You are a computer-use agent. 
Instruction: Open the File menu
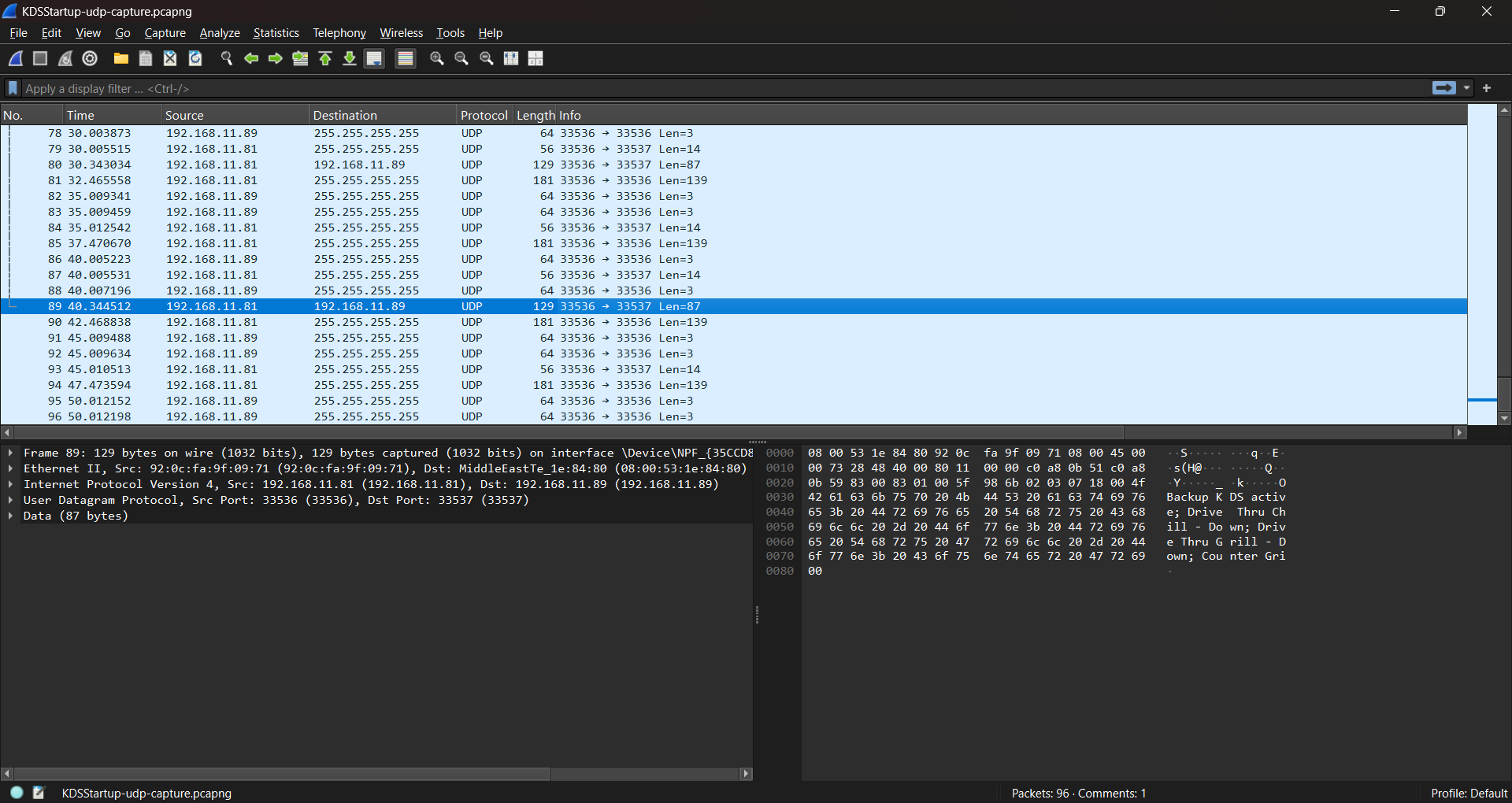coord(18,33)
